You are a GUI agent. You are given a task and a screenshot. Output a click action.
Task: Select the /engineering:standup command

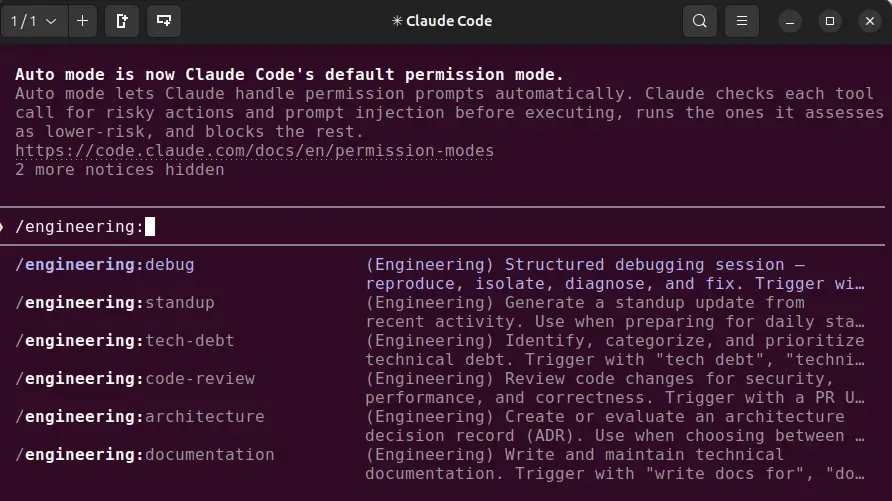(115, 303)
